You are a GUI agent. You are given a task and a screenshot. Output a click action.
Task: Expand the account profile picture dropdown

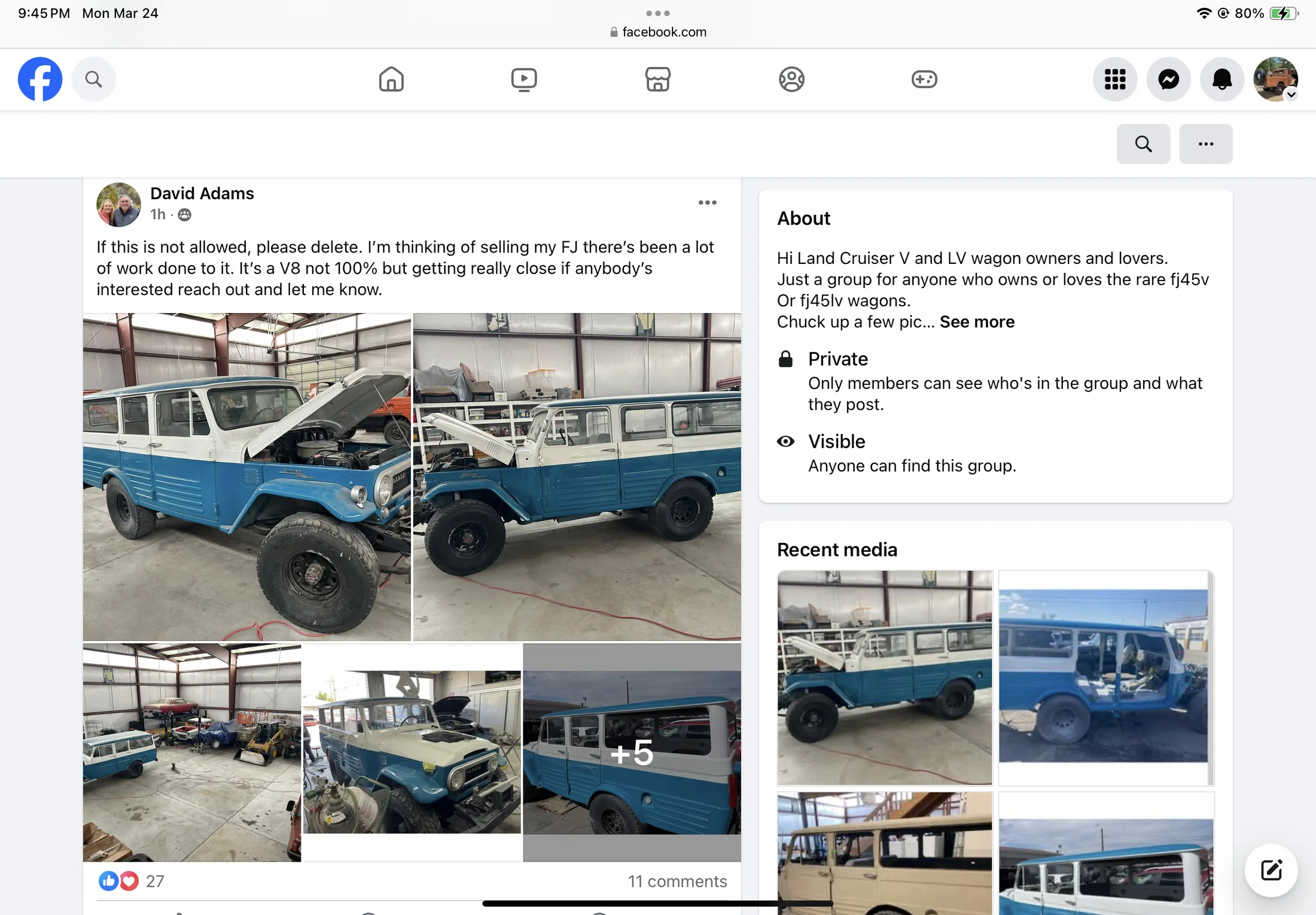pyautogui.click(x=1276, y=79)
